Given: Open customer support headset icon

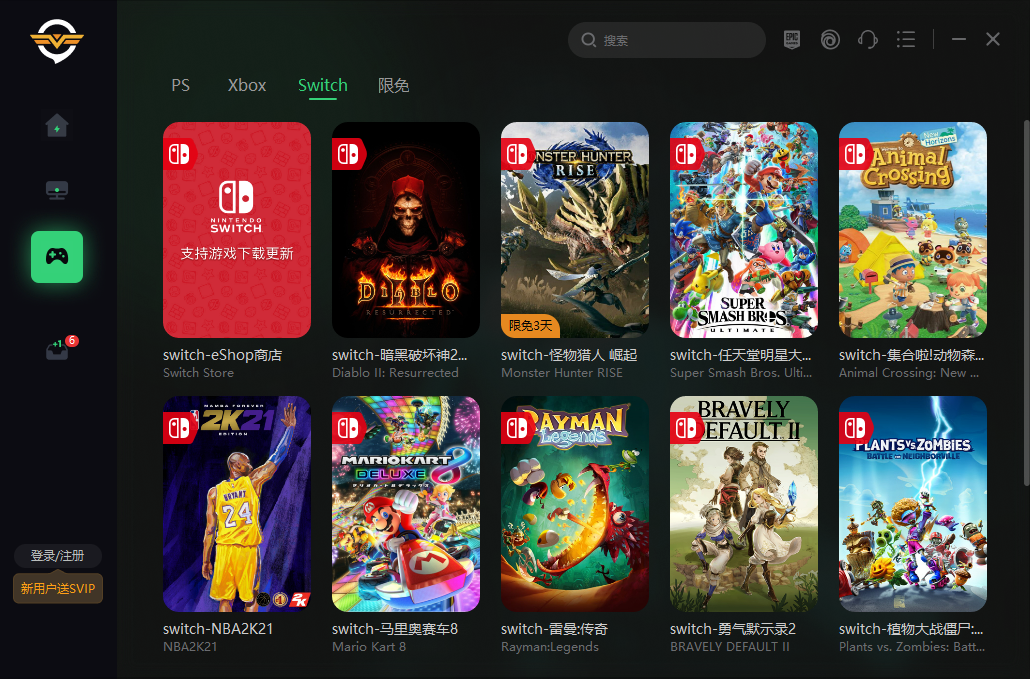Looking at the screenshot, I should click(x=868, y=40).
